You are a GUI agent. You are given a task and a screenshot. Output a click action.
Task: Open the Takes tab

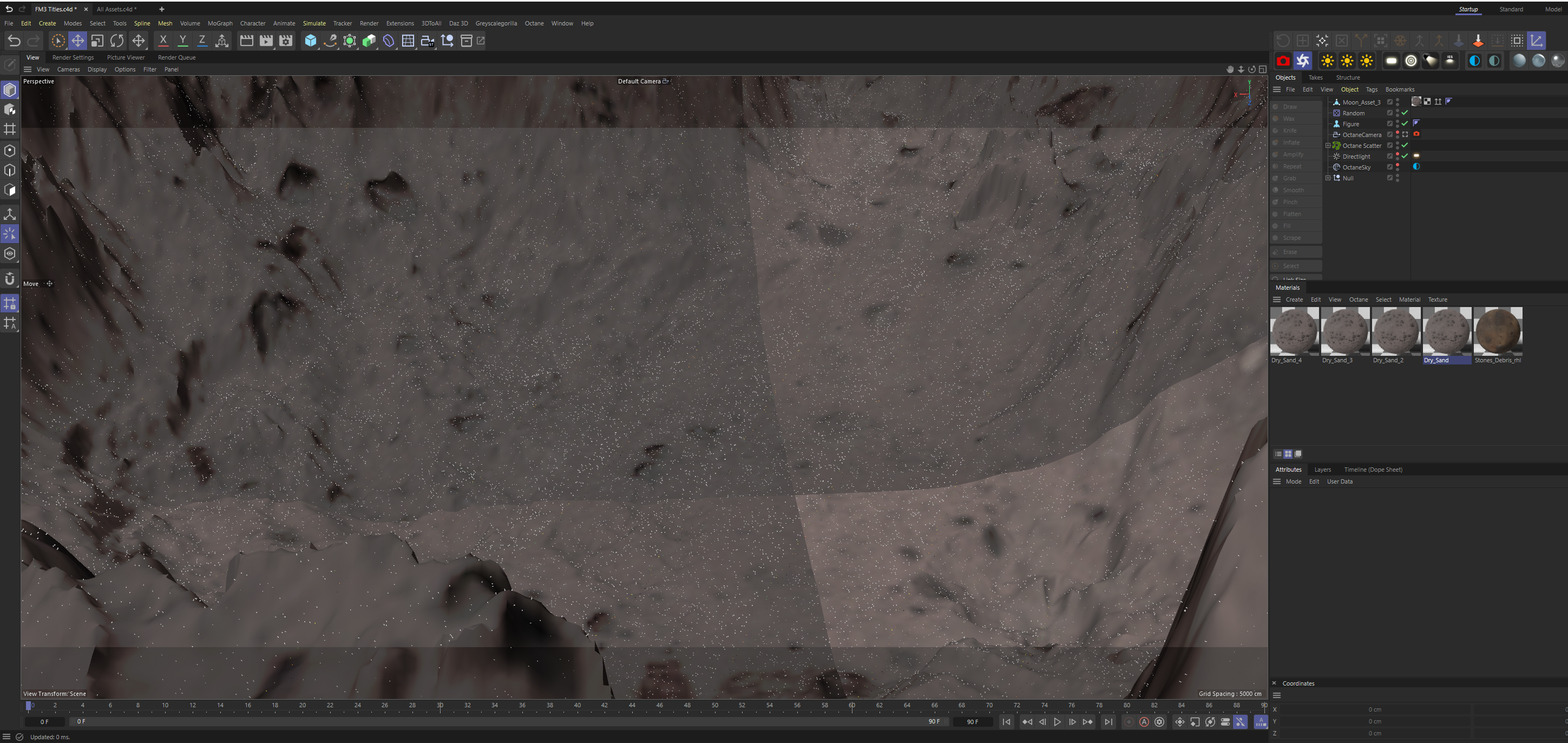1315,77
